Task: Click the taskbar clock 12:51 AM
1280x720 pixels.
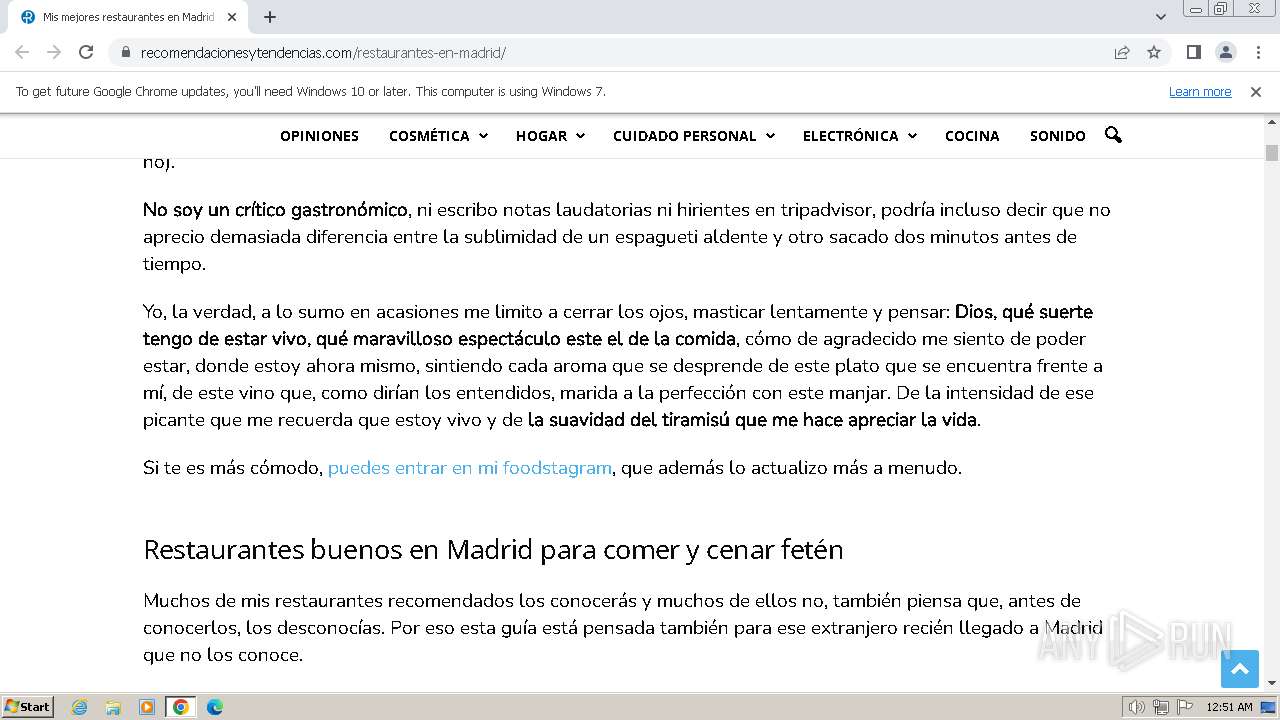Action: 1229,707
